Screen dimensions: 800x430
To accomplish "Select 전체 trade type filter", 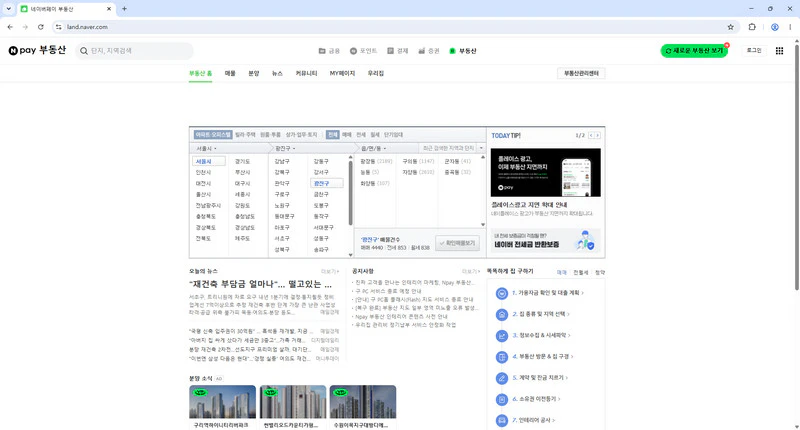I will (333, 135).
